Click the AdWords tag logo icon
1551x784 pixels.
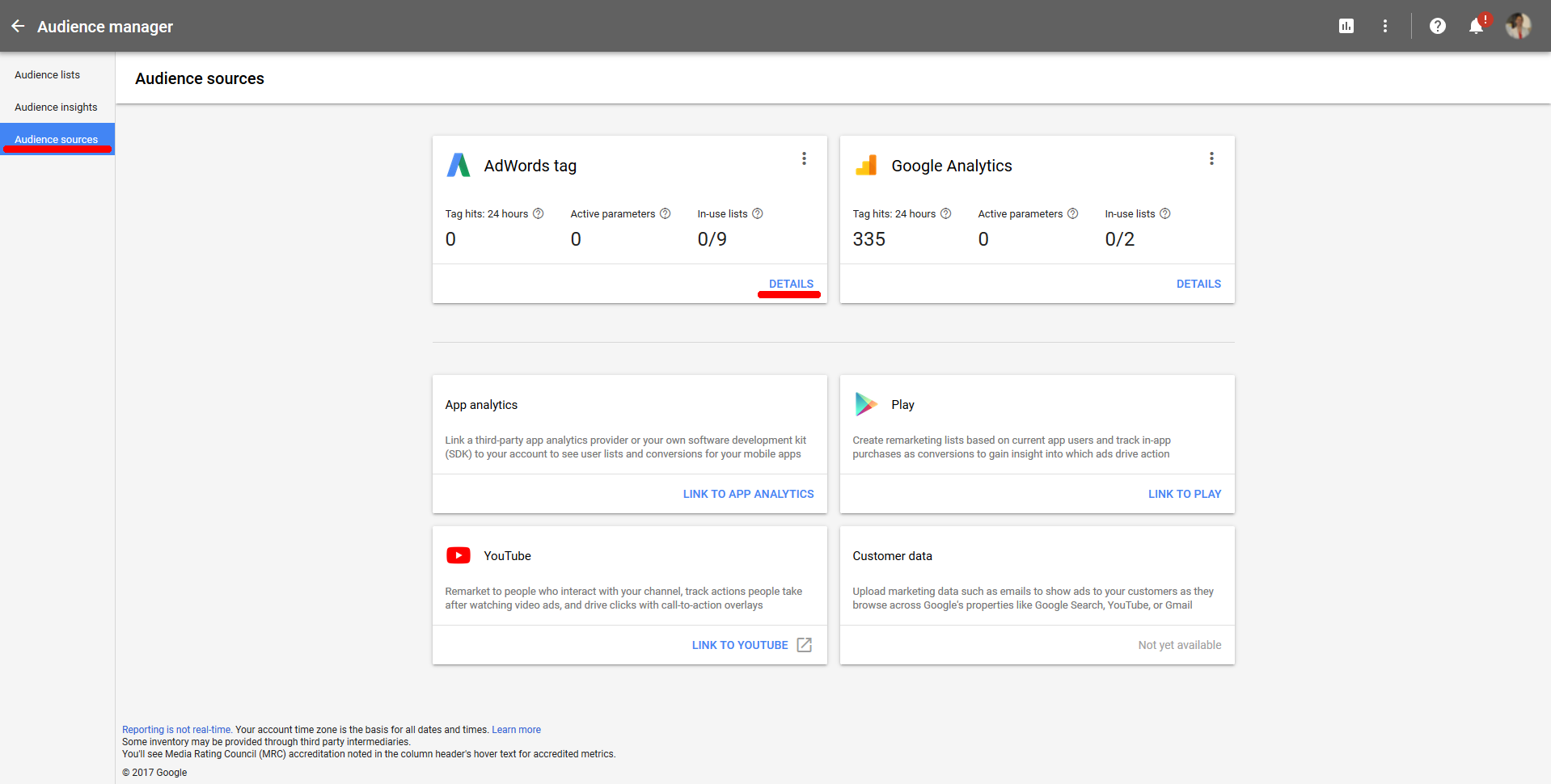459,165
